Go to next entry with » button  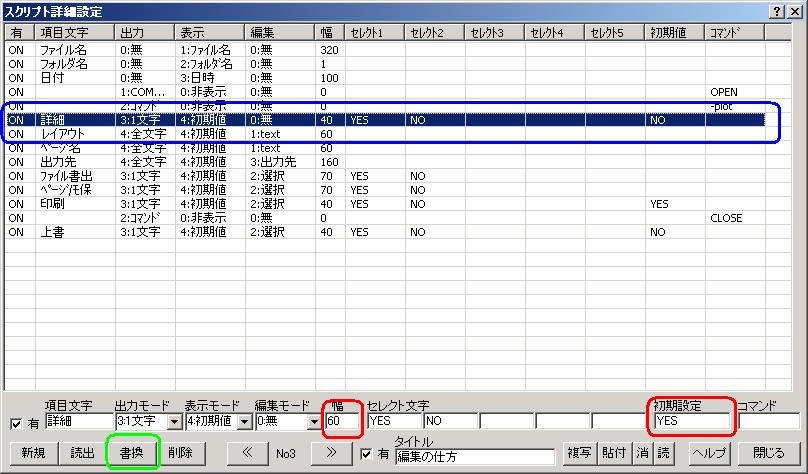coord(332,452)
